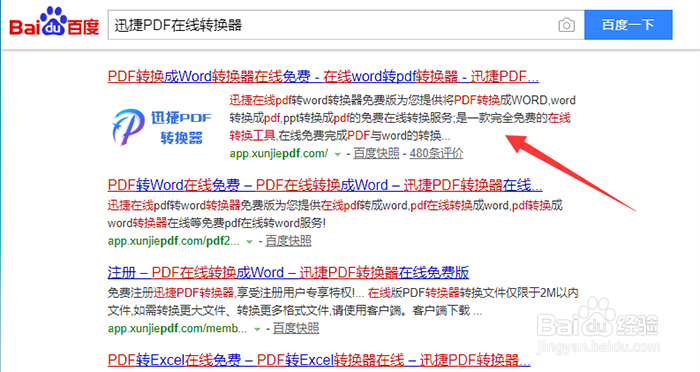Expand the dropdown arrow beside app.xunjiepdf.com/memb...
This screenshot has height=372, width=700.
257,329
